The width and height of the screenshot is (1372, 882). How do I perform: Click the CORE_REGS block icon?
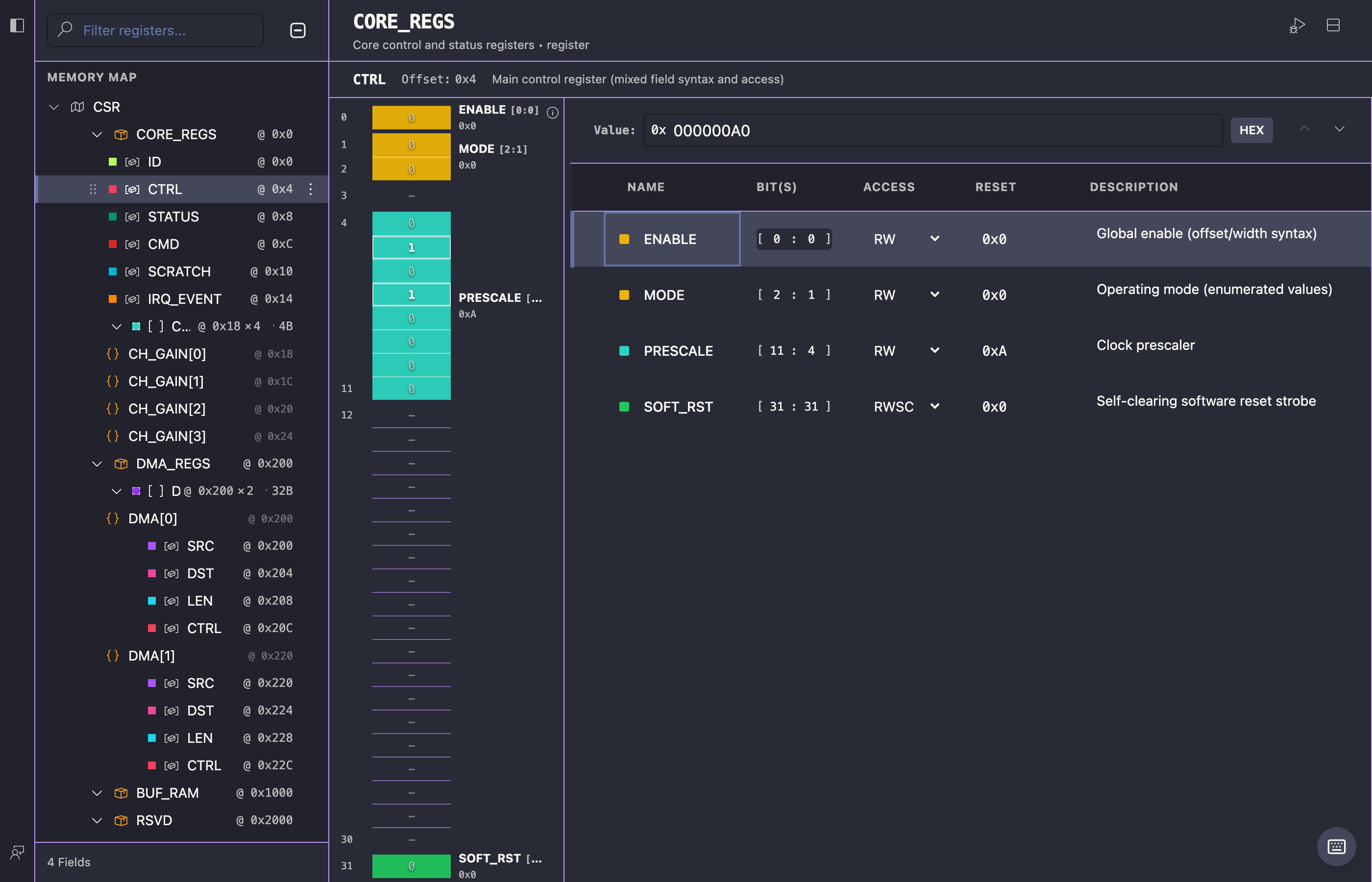click(121, 135)
